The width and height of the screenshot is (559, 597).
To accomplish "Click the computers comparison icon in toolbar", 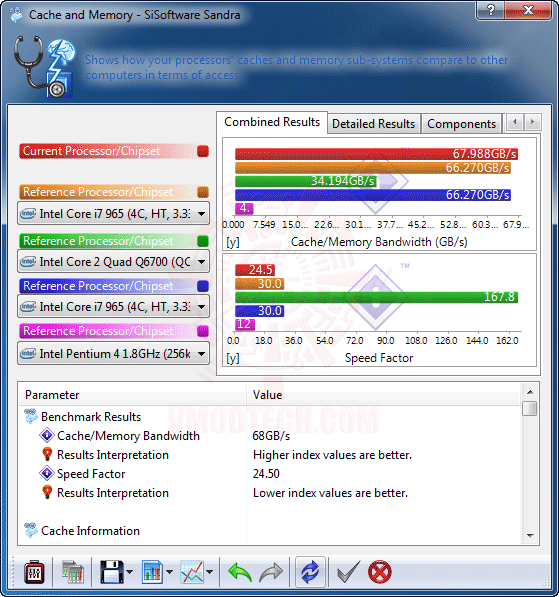I will [73, 571].
